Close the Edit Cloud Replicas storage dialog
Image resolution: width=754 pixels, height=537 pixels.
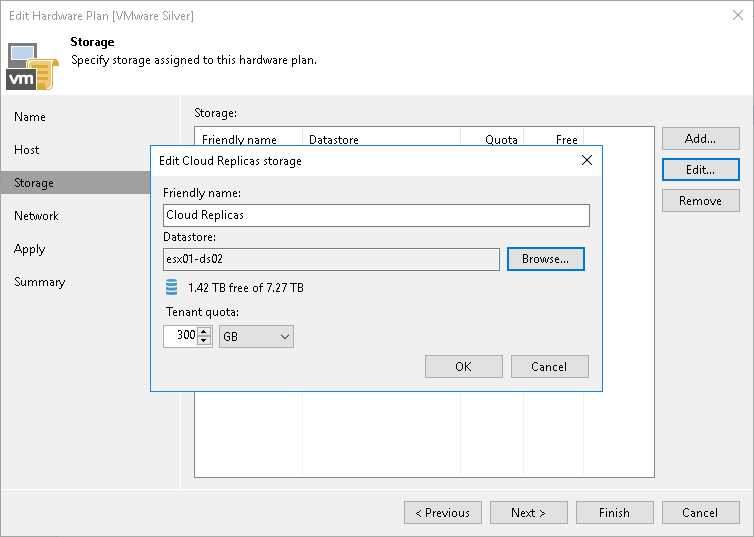[587, 160]
